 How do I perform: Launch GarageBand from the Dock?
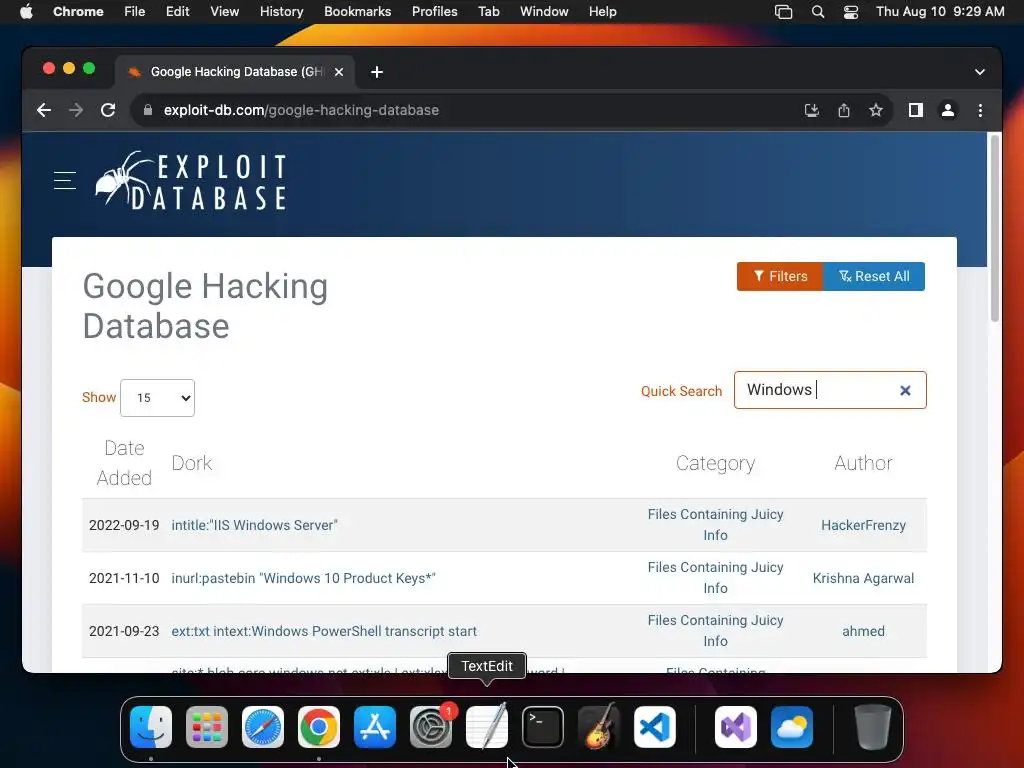tap(599, 727)
